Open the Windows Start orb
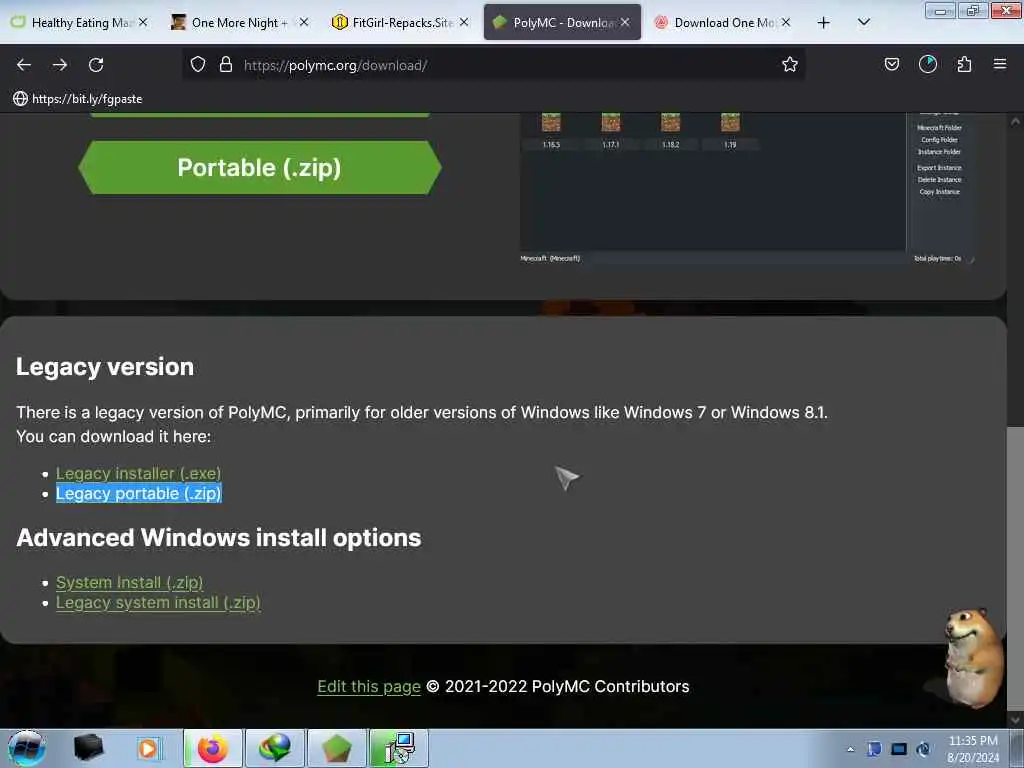 (x=26, y=748)
